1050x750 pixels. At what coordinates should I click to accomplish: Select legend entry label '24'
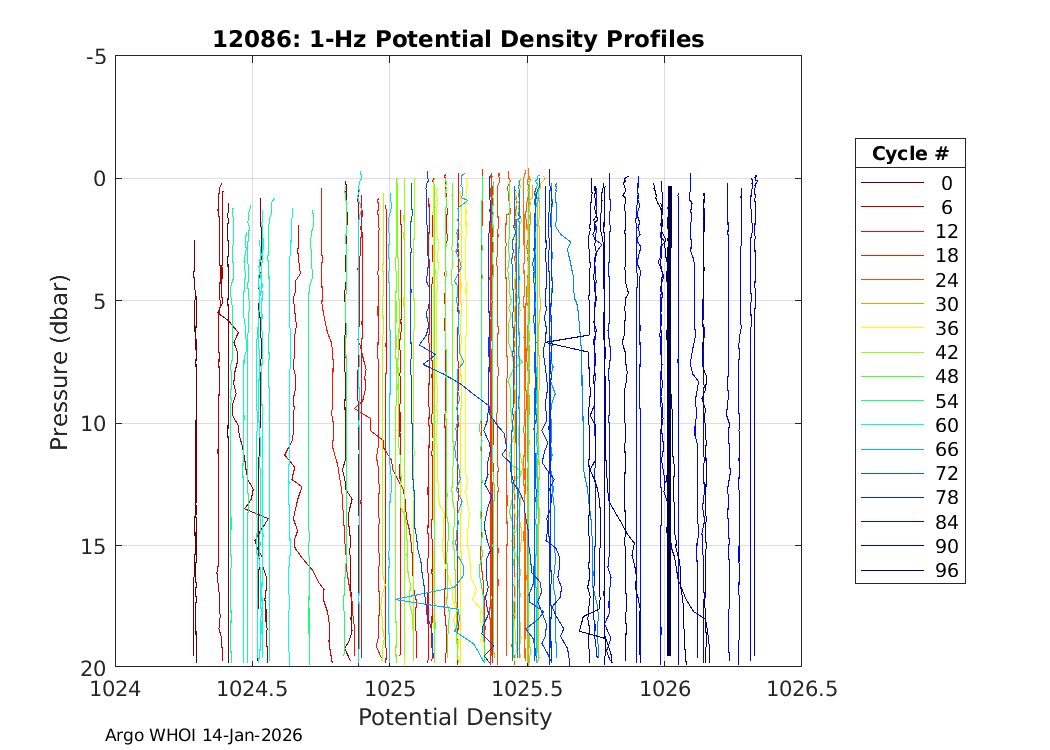(x=946, y=280)
